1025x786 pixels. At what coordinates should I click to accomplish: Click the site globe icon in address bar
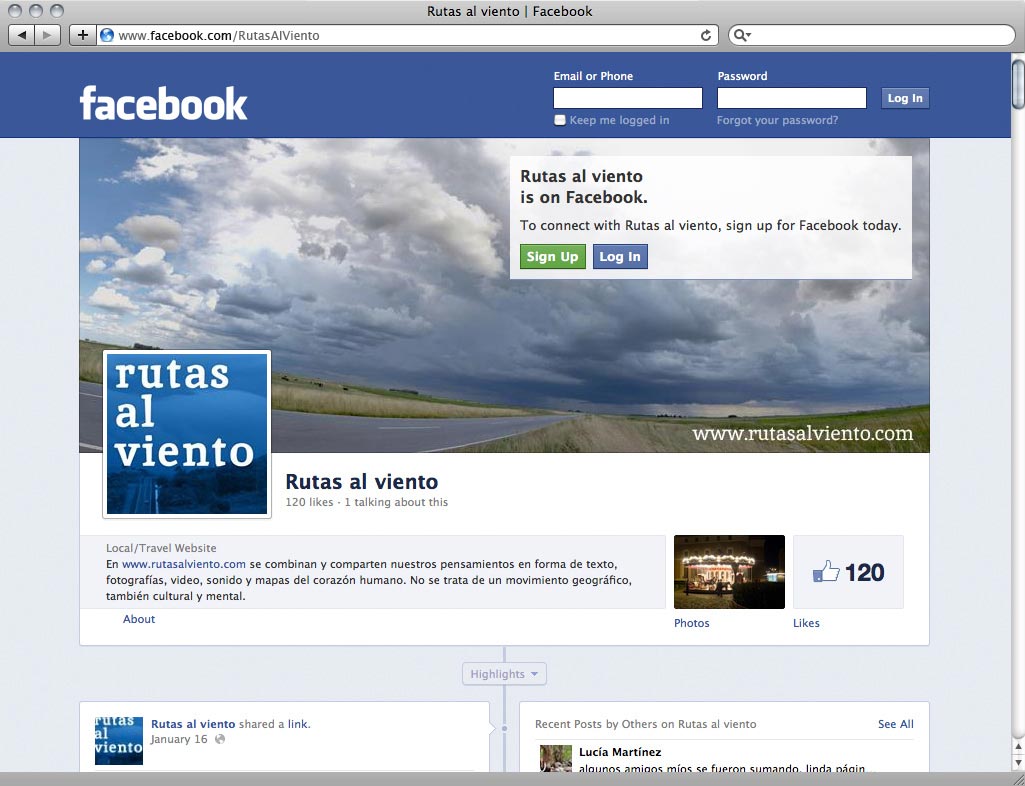(x=107, y=35)
